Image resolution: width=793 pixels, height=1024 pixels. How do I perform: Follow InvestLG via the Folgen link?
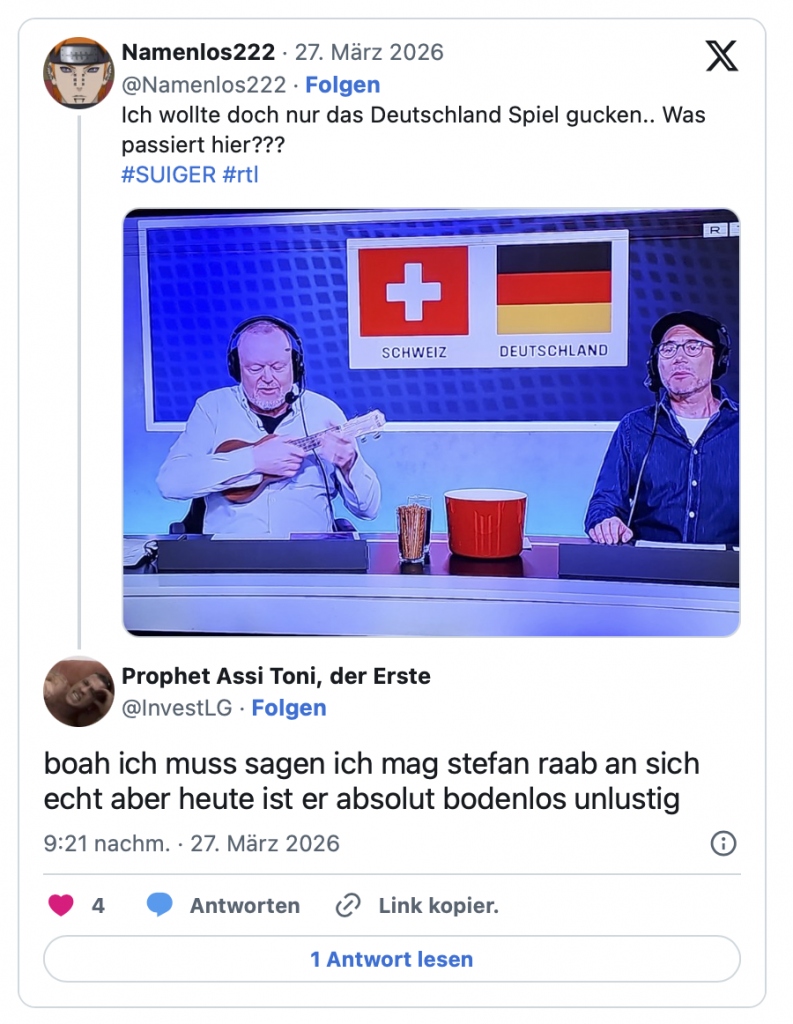coord(292,708)
